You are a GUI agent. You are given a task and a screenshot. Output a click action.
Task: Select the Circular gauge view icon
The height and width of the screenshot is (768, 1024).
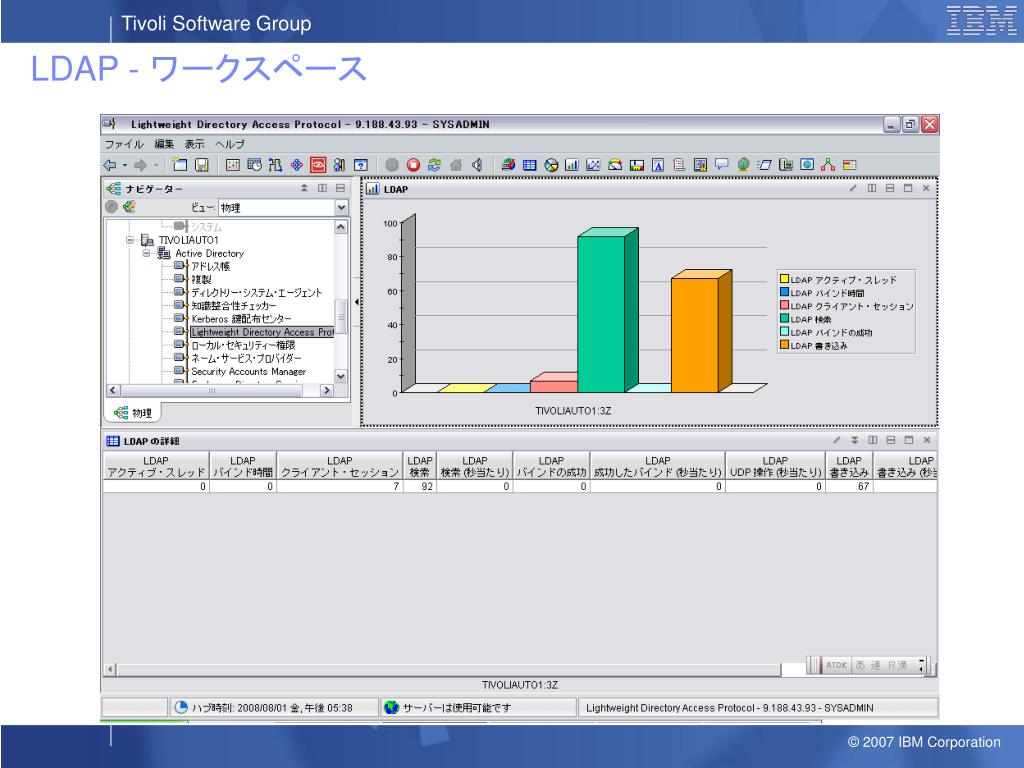click(x=615, y=165)
